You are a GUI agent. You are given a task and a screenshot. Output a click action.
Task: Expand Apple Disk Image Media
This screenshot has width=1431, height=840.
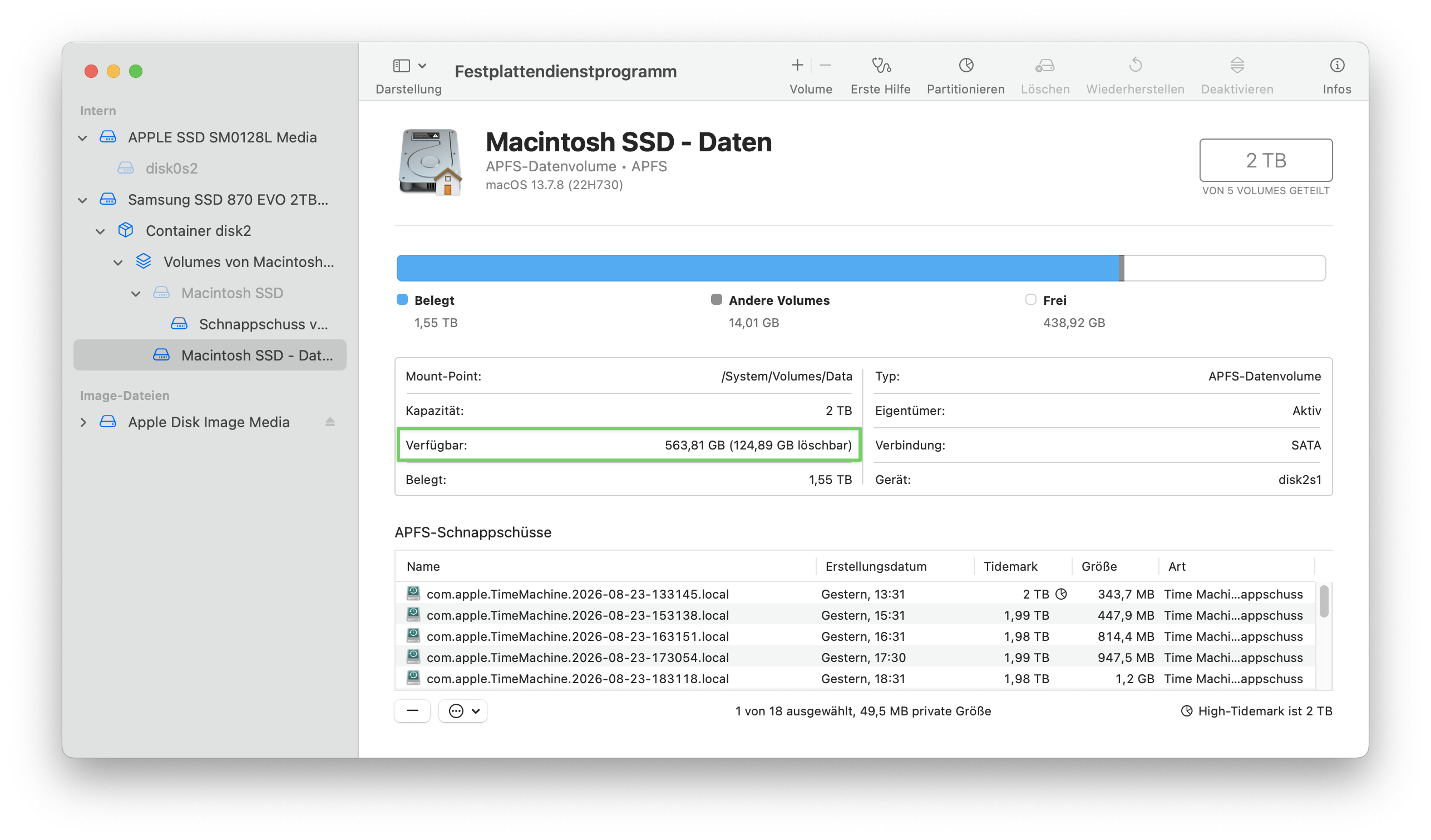coord(83,422)
